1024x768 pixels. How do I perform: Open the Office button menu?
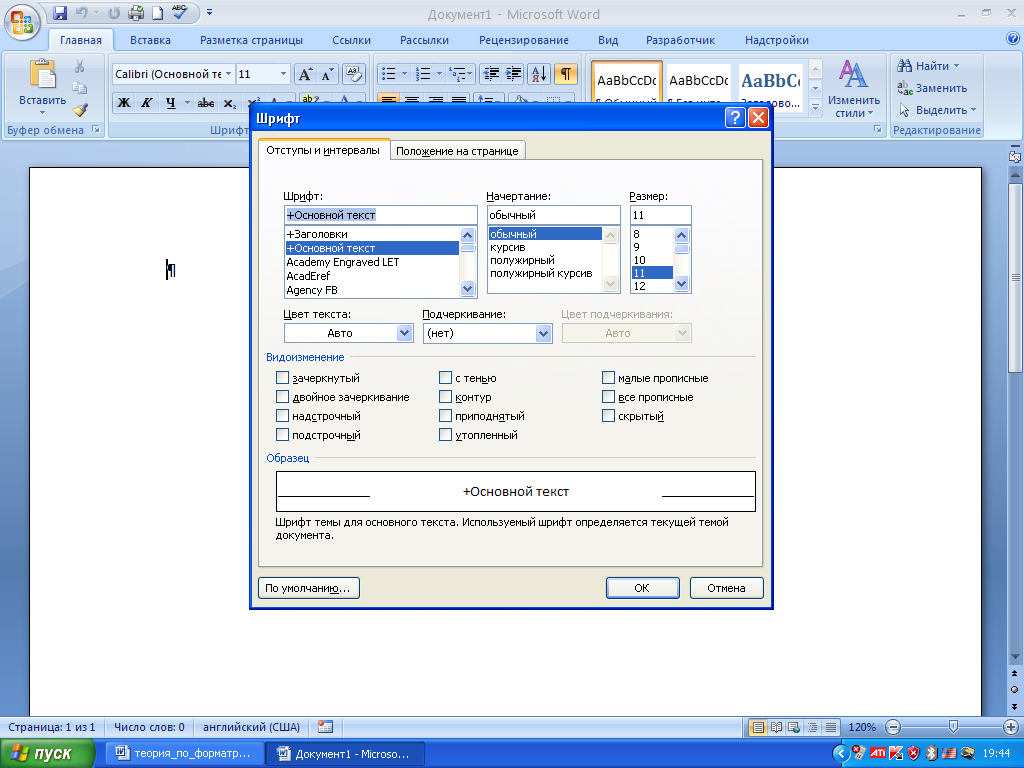point(22,22)
